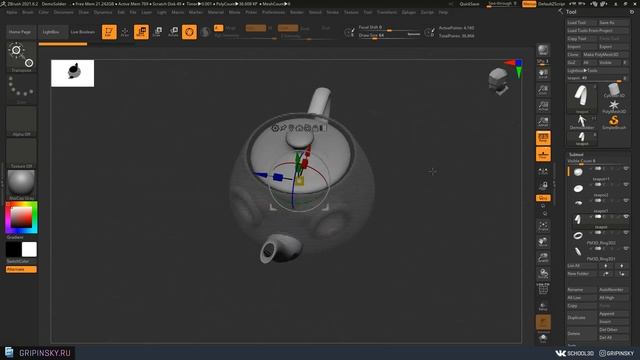Adjust the Draw Size slider
Viewport: 640px width, 360px height.
389,36
